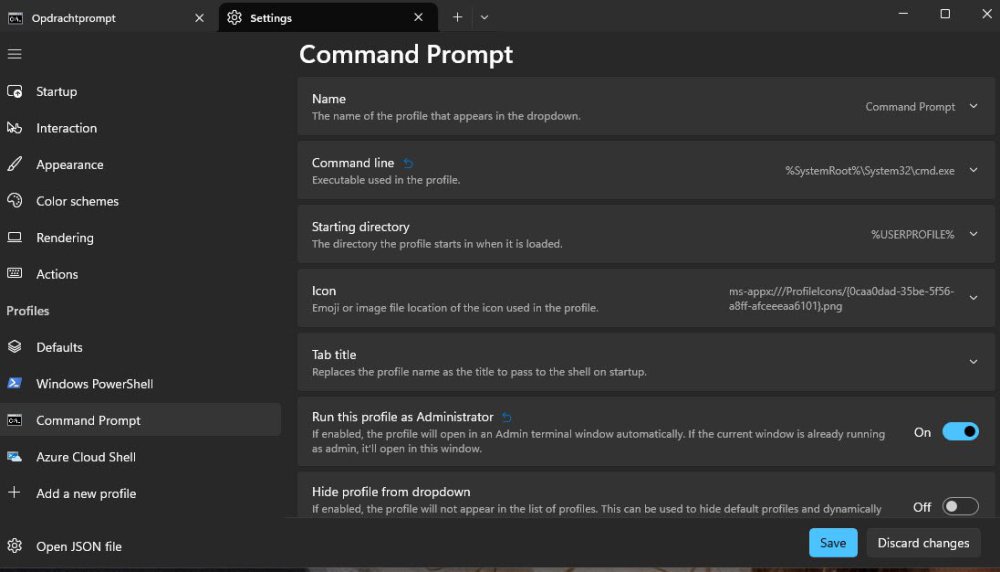This screenshot has width=1000, height=572.
Task: Enable Hide profile from dropdown toggle
Action: 960,507
